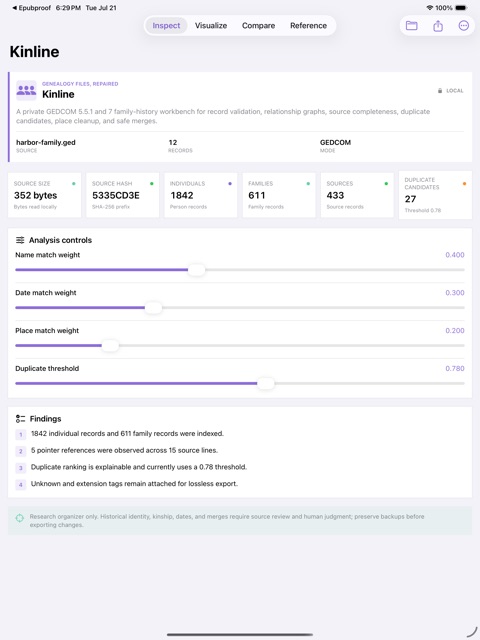Tap the share icon in toolbar
480x640 pixels.
tap(438, 26)
